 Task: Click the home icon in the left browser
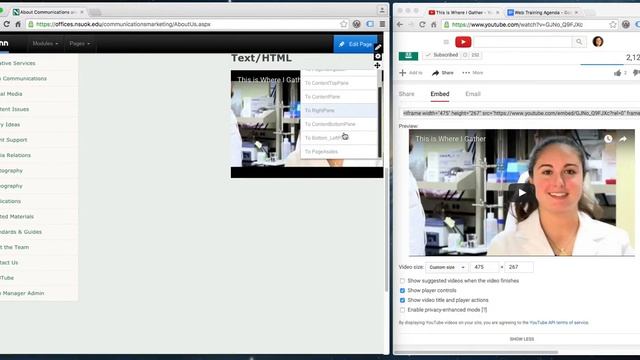18,24
